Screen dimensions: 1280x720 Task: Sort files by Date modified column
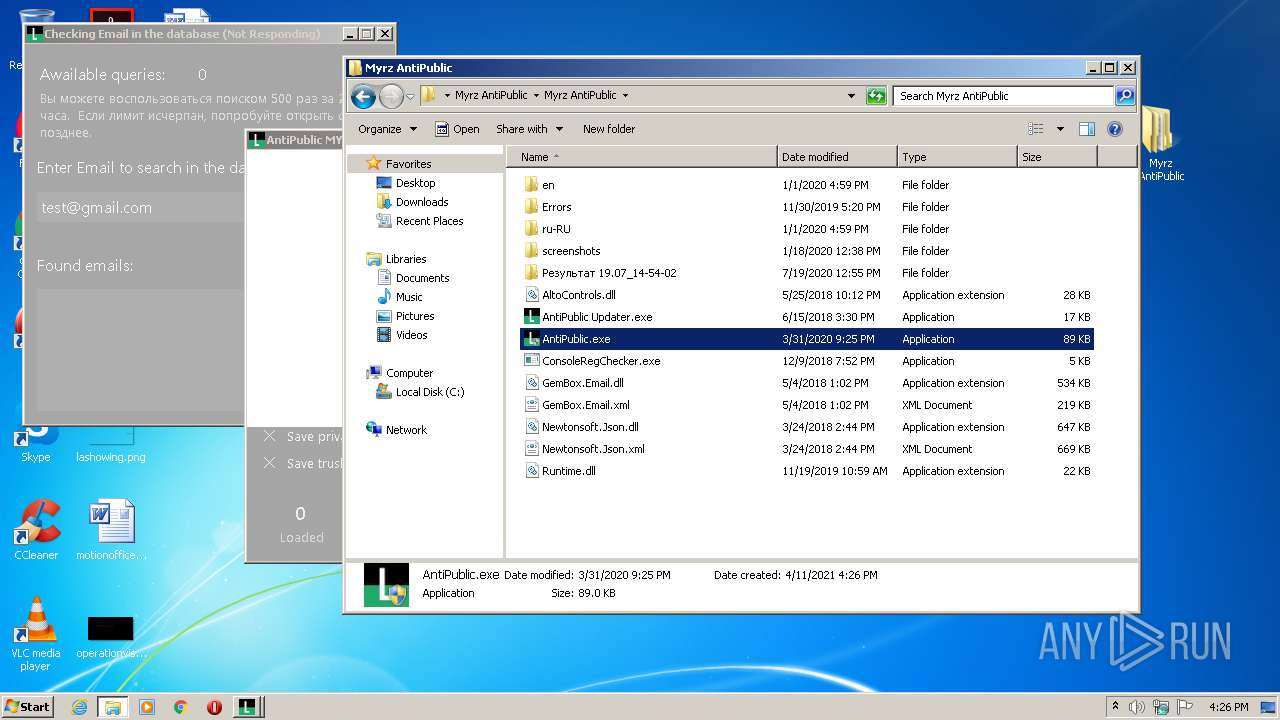point(837,157)
